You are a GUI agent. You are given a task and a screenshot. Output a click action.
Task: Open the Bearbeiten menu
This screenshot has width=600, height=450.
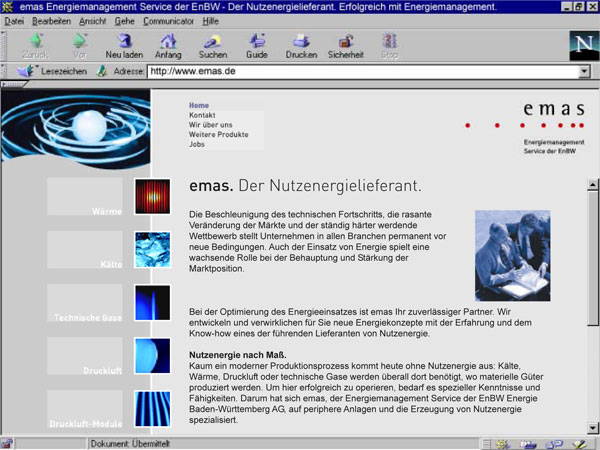coord(51,21)
